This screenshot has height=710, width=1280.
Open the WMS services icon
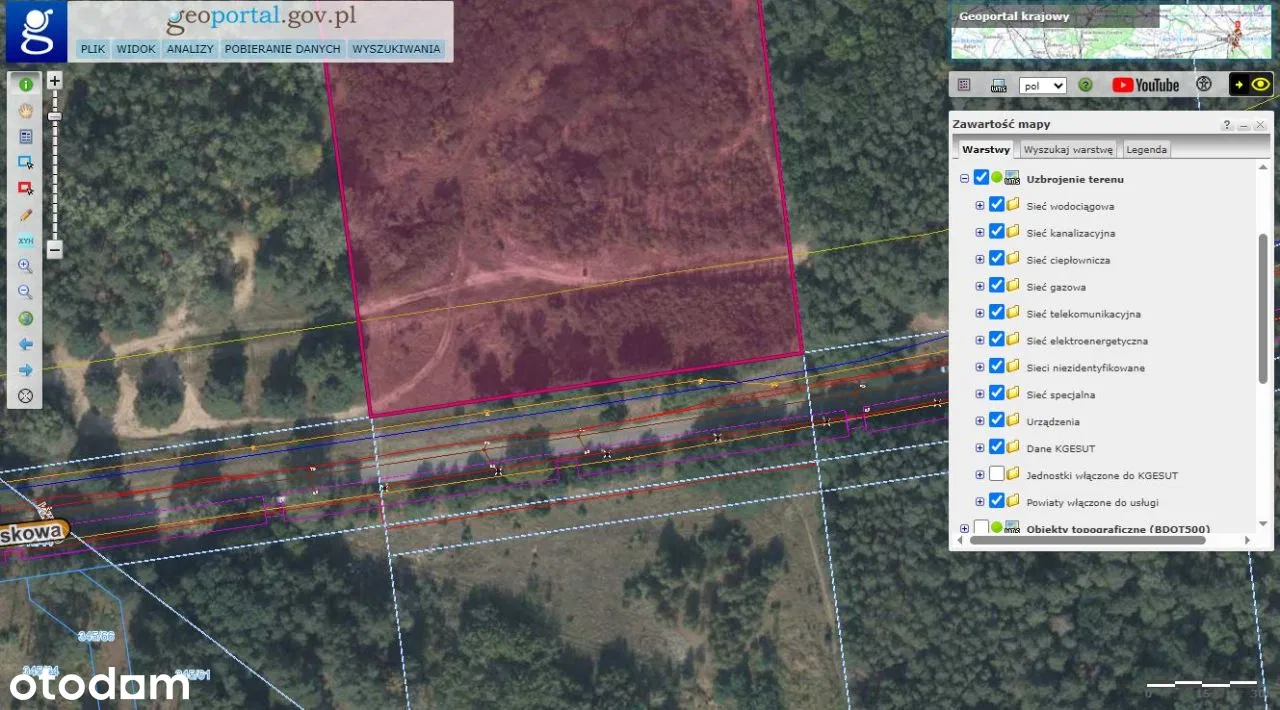point(998,86)
